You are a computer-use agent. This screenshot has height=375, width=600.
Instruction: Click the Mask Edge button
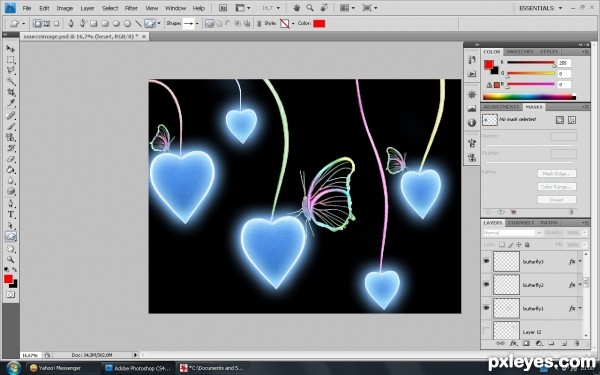coord(556,174)
